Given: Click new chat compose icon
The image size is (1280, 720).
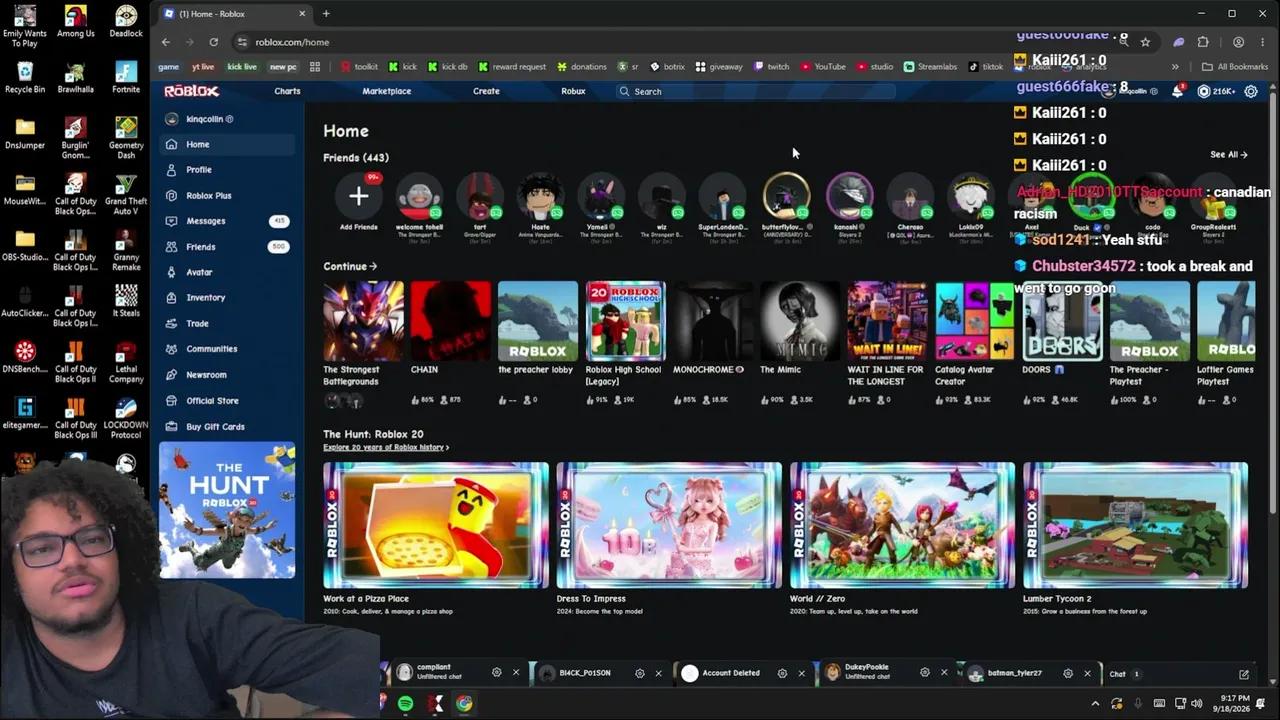Looking at the screenshot, I should click(1244, 674).
